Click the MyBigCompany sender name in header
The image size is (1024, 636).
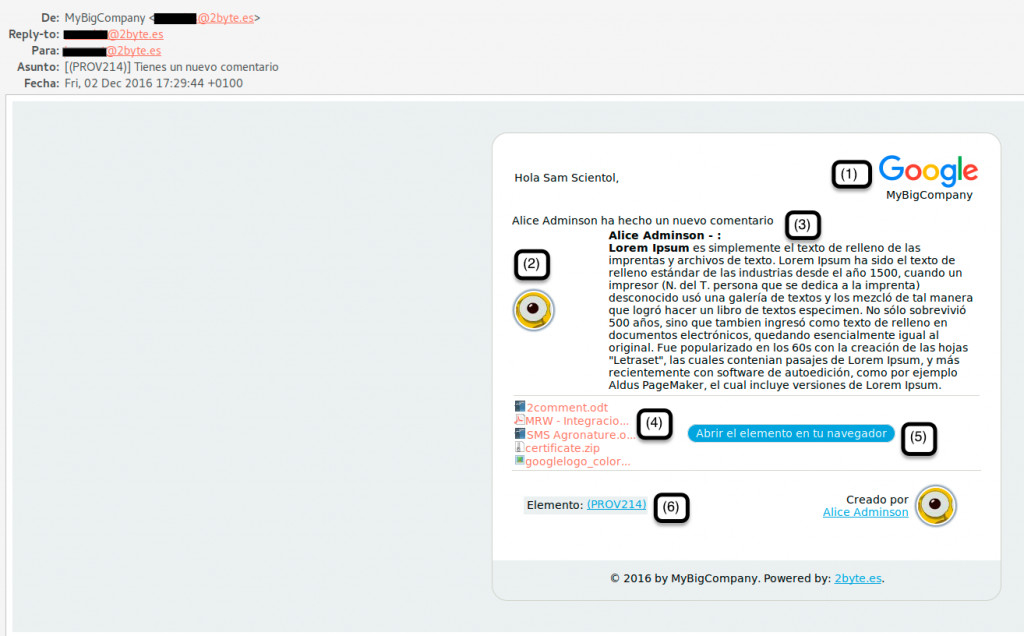pyautogui.click(x=104, y=18)
